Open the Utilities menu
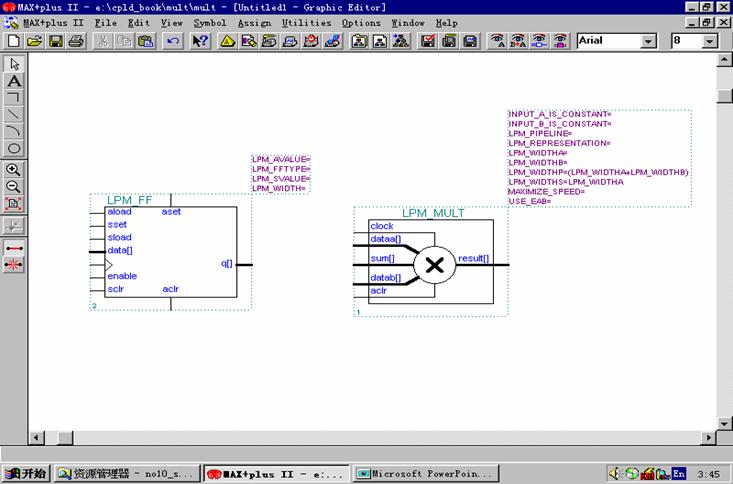This screenshot has height=484, width=733. 306,22
